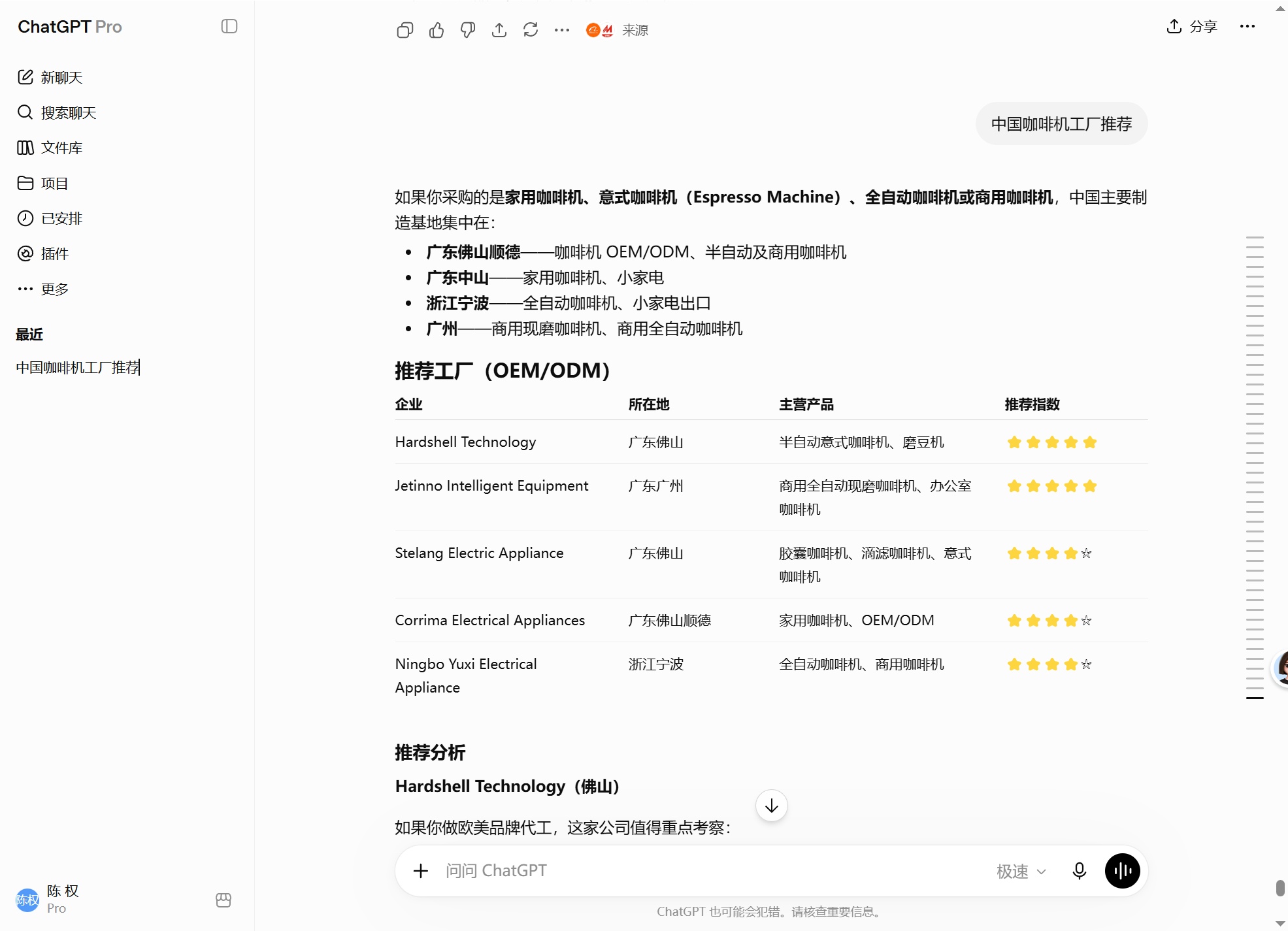Add attachment with plus icon
The image size is (1288, 931).
tap(421, 871)
